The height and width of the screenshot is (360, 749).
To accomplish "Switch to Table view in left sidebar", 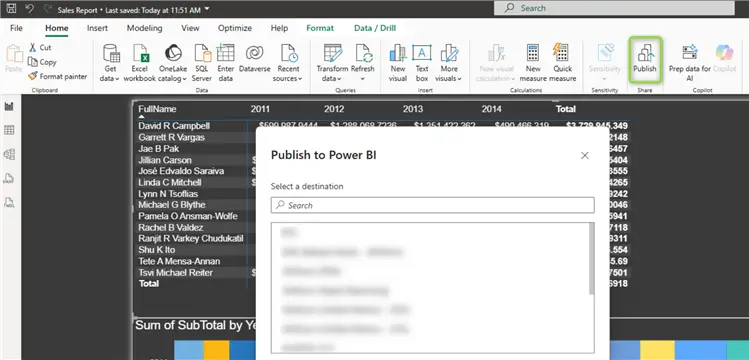I will tap(9, 130).
